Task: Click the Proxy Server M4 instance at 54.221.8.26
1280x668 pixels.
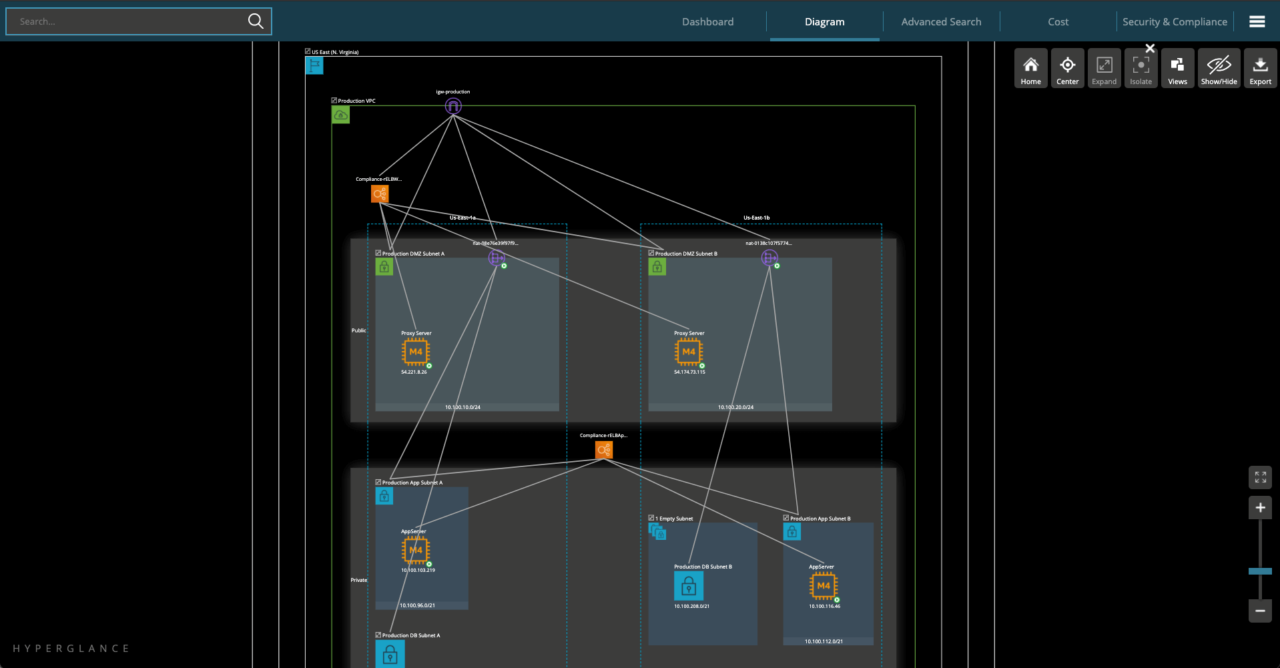Action: coord(416,351)
